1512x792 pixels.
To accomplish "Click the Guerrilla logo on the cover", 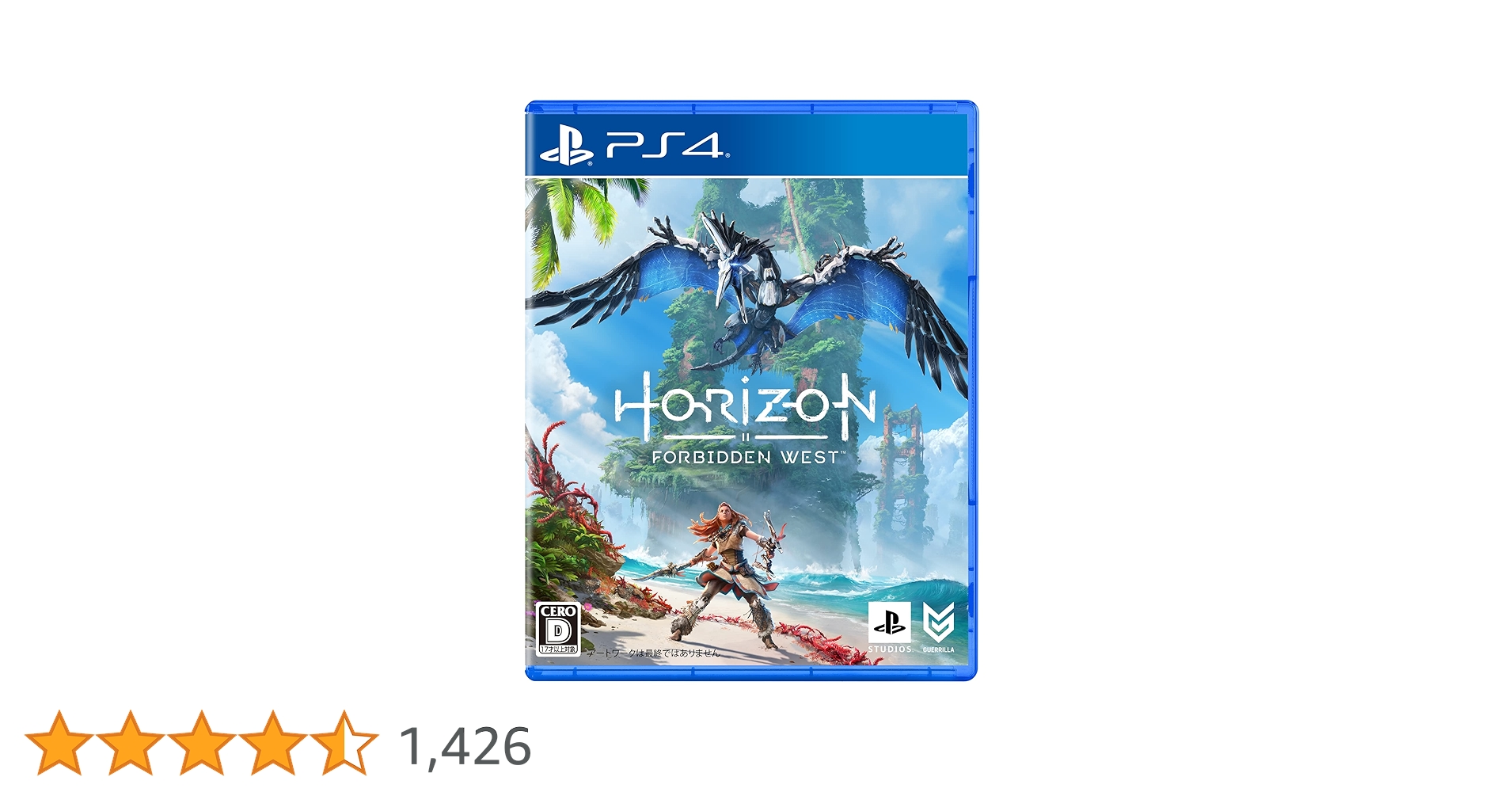I will point(939,627).
